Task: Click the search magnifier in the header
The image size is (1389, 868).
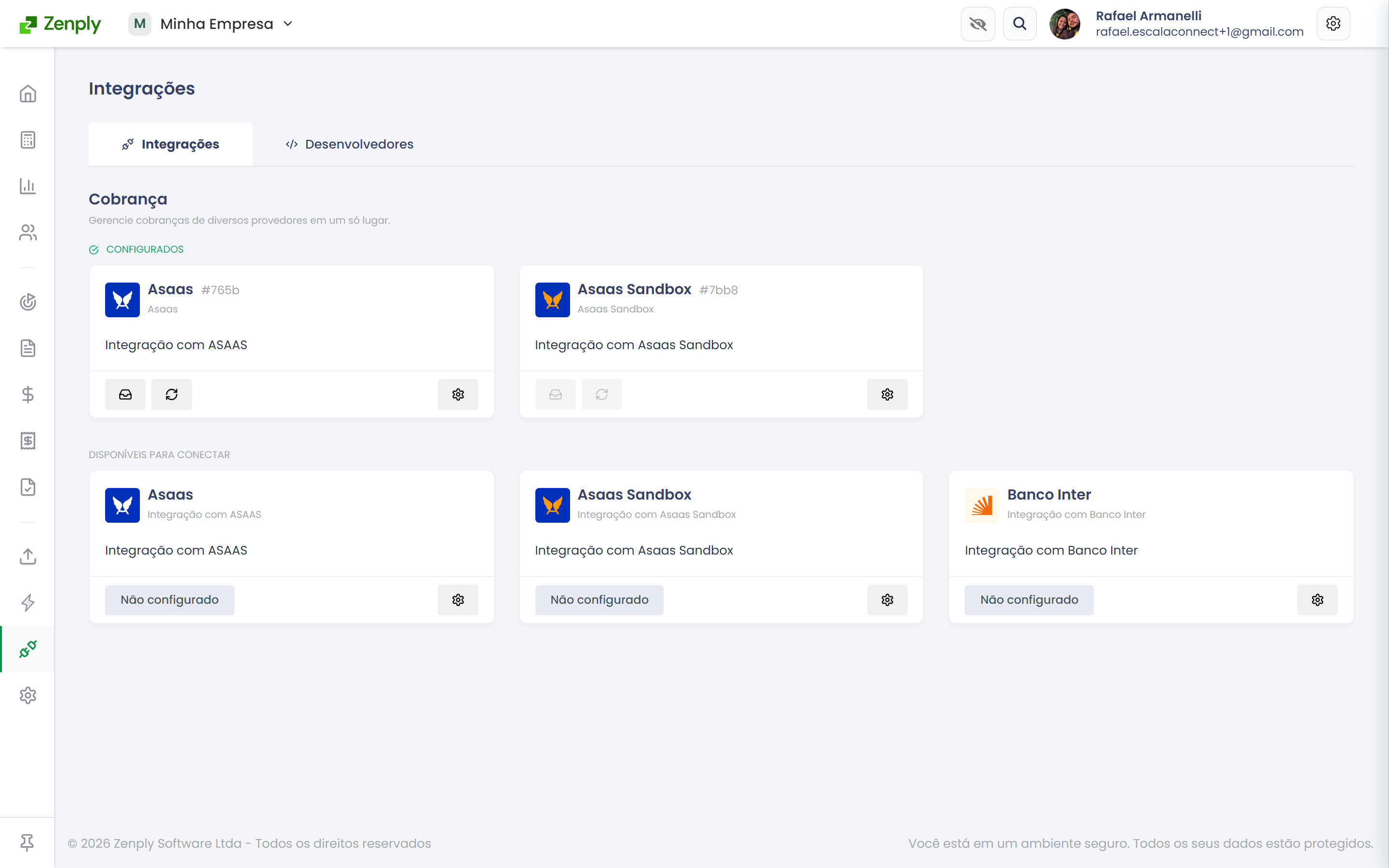Action: [x=1020, y=24]
